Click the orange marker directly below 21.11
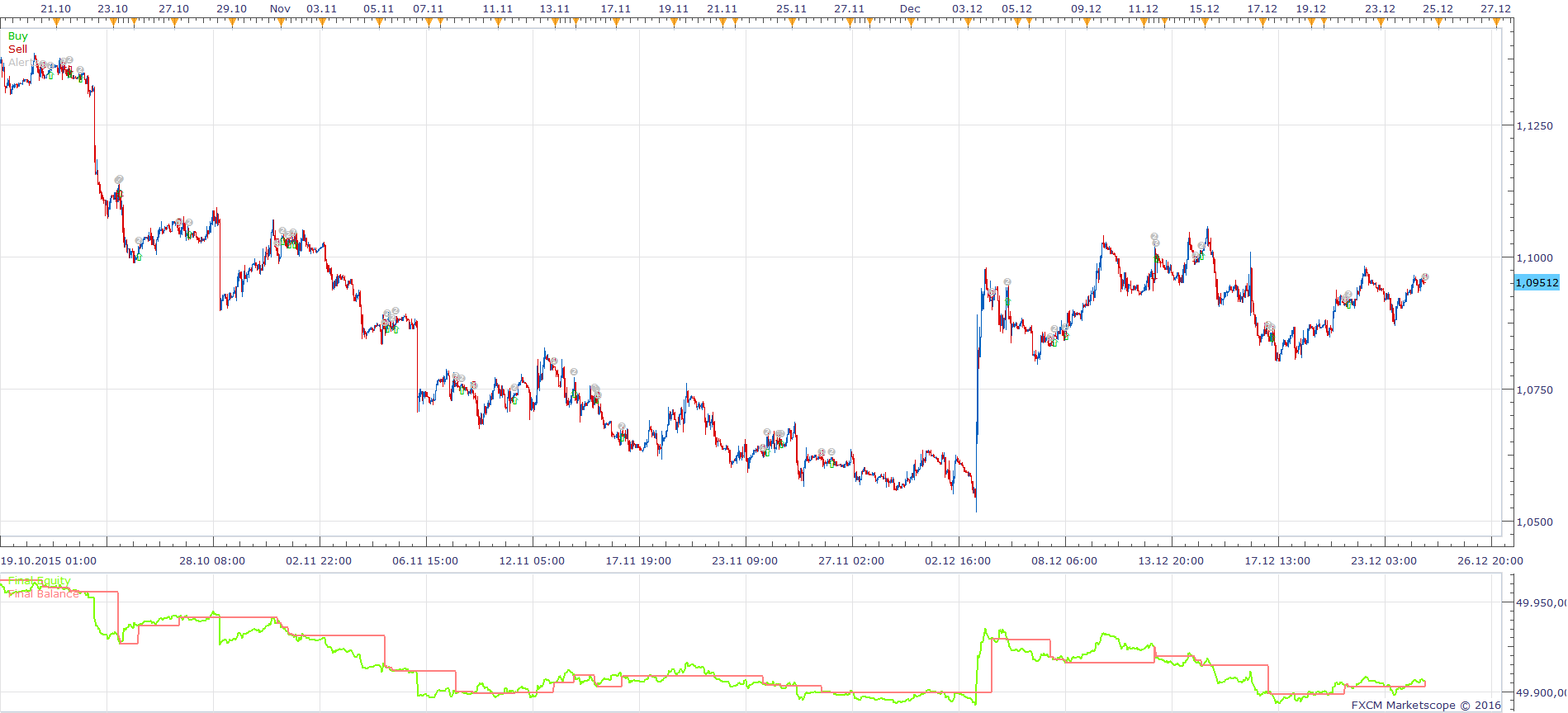Viewport: 1568px width, 713px height. point(722,22)
